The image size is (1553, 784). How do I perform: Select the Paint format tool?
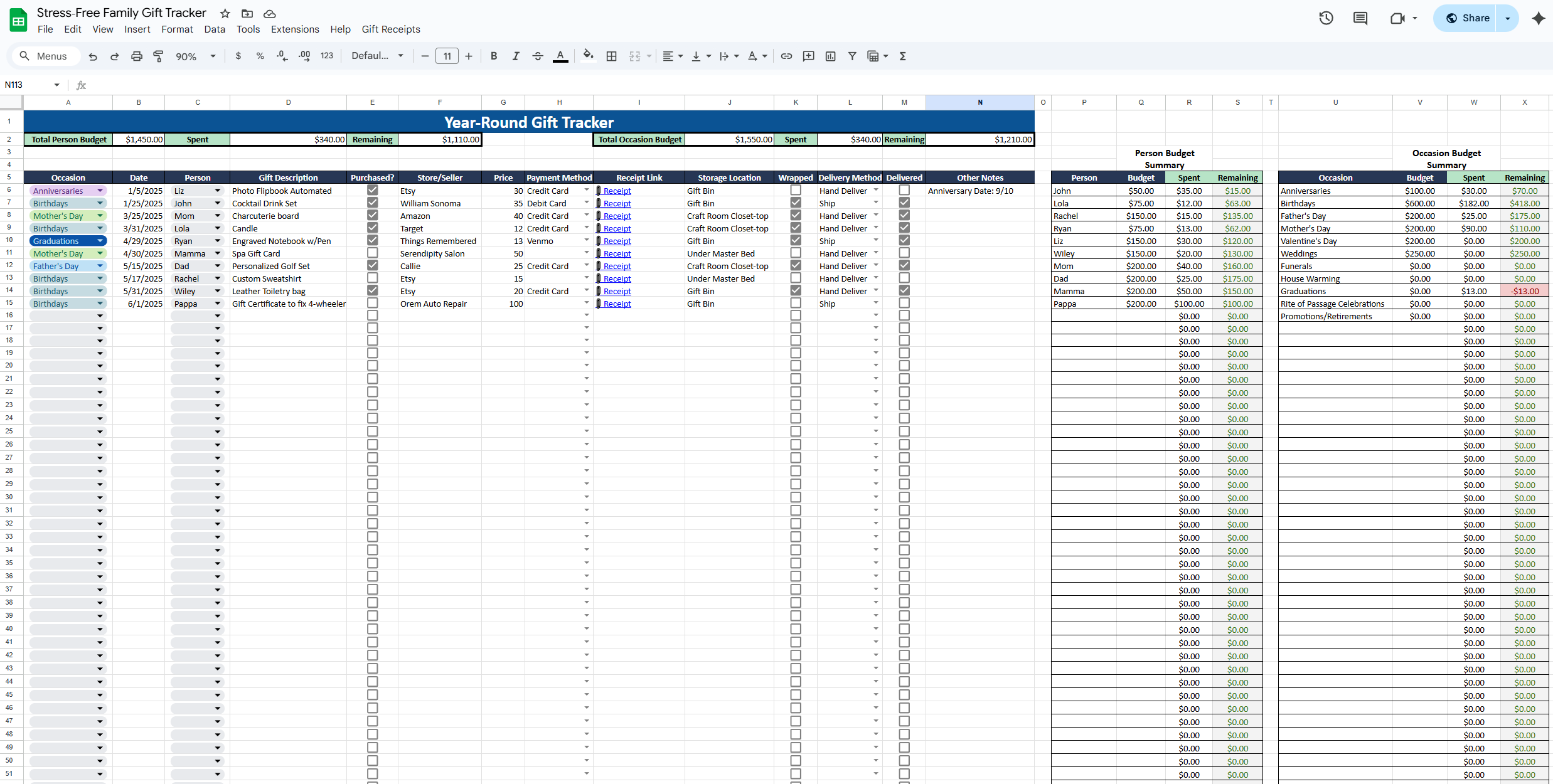pos(158,56)
